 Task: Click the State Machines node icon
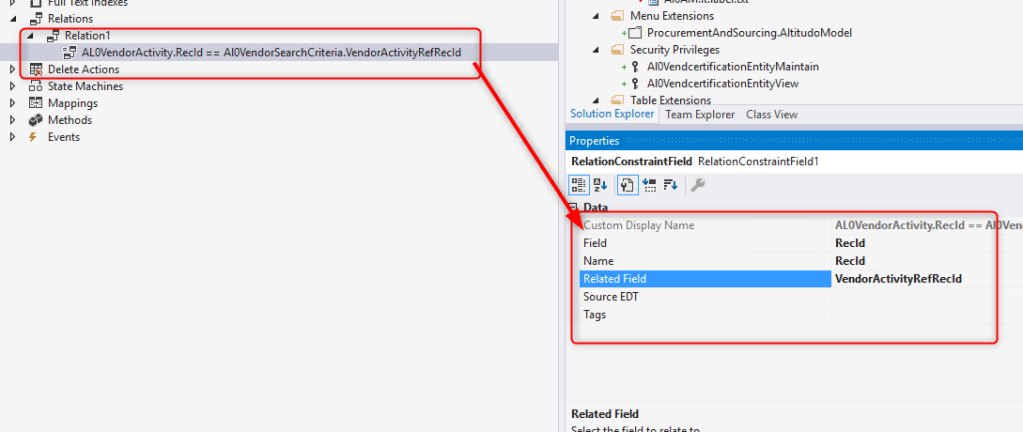[x=35, y=86]
